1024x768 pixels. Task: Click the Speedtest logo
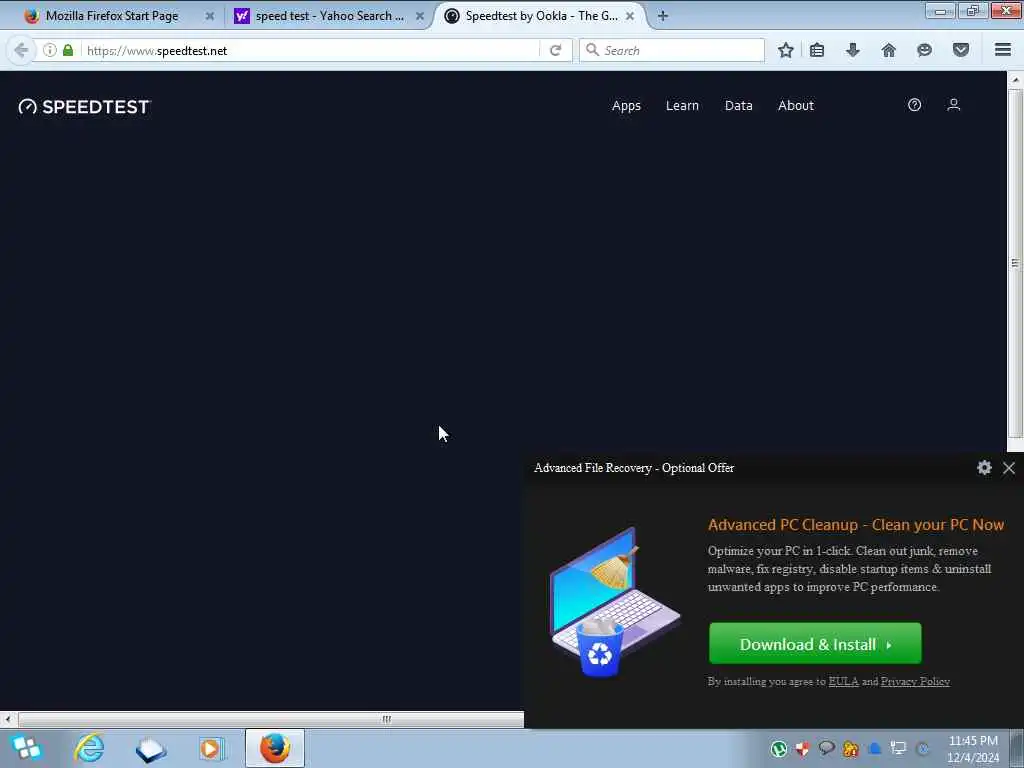(x=84, y=106)
